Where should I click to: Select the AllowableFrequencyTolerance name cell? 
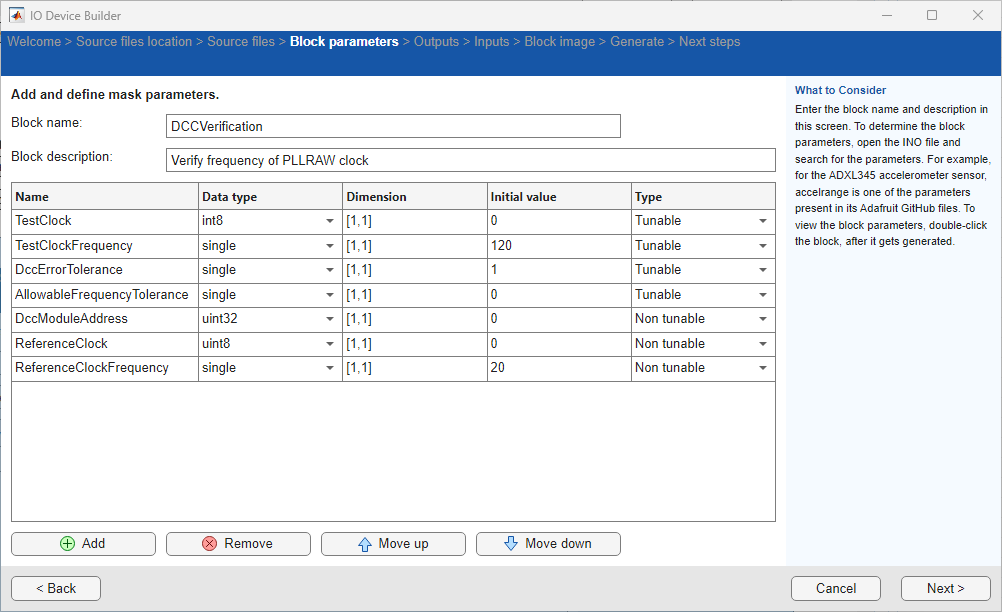coord(103,294)
